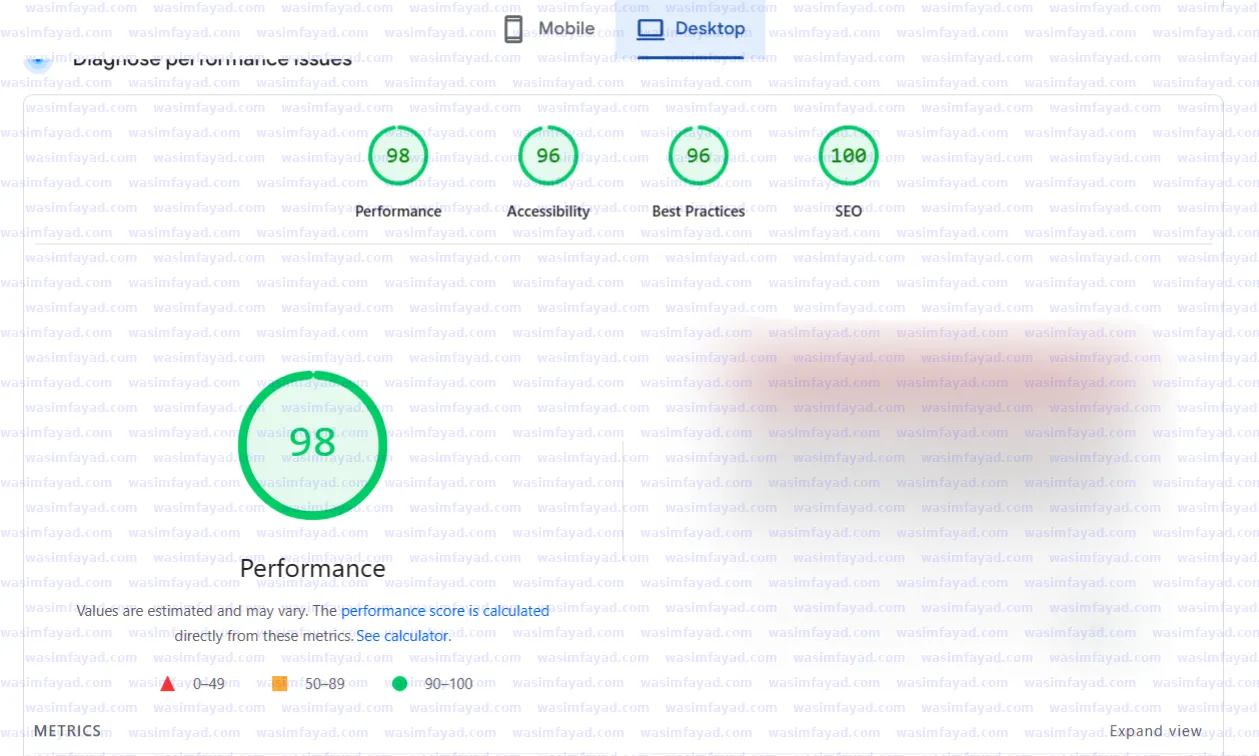
Task: Switch to the Mobile tab label
Action: tap(566, 29)
